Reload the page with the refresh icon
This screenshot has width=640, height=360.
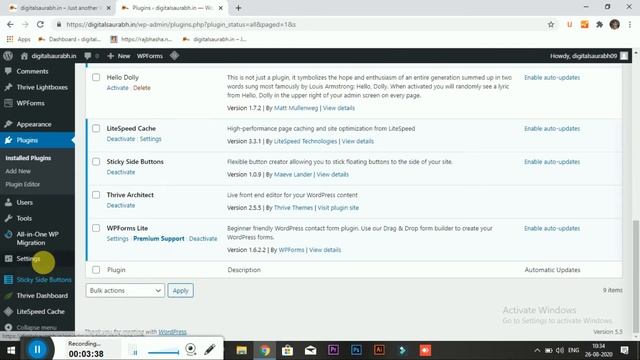point(40,24)
